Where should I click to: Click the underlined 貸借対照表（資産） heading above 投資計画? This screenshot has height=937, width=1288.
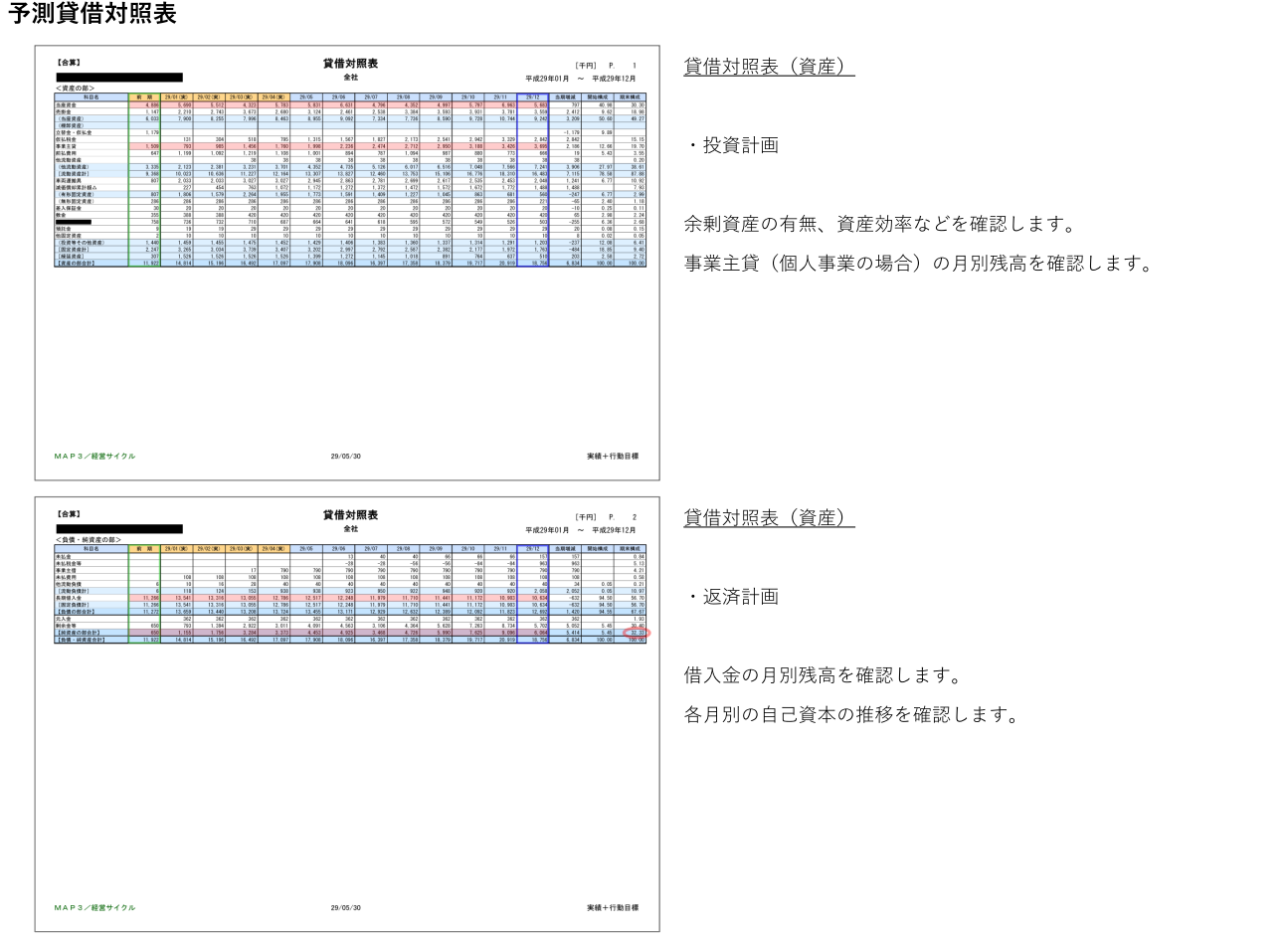click(x=769, y=67)
